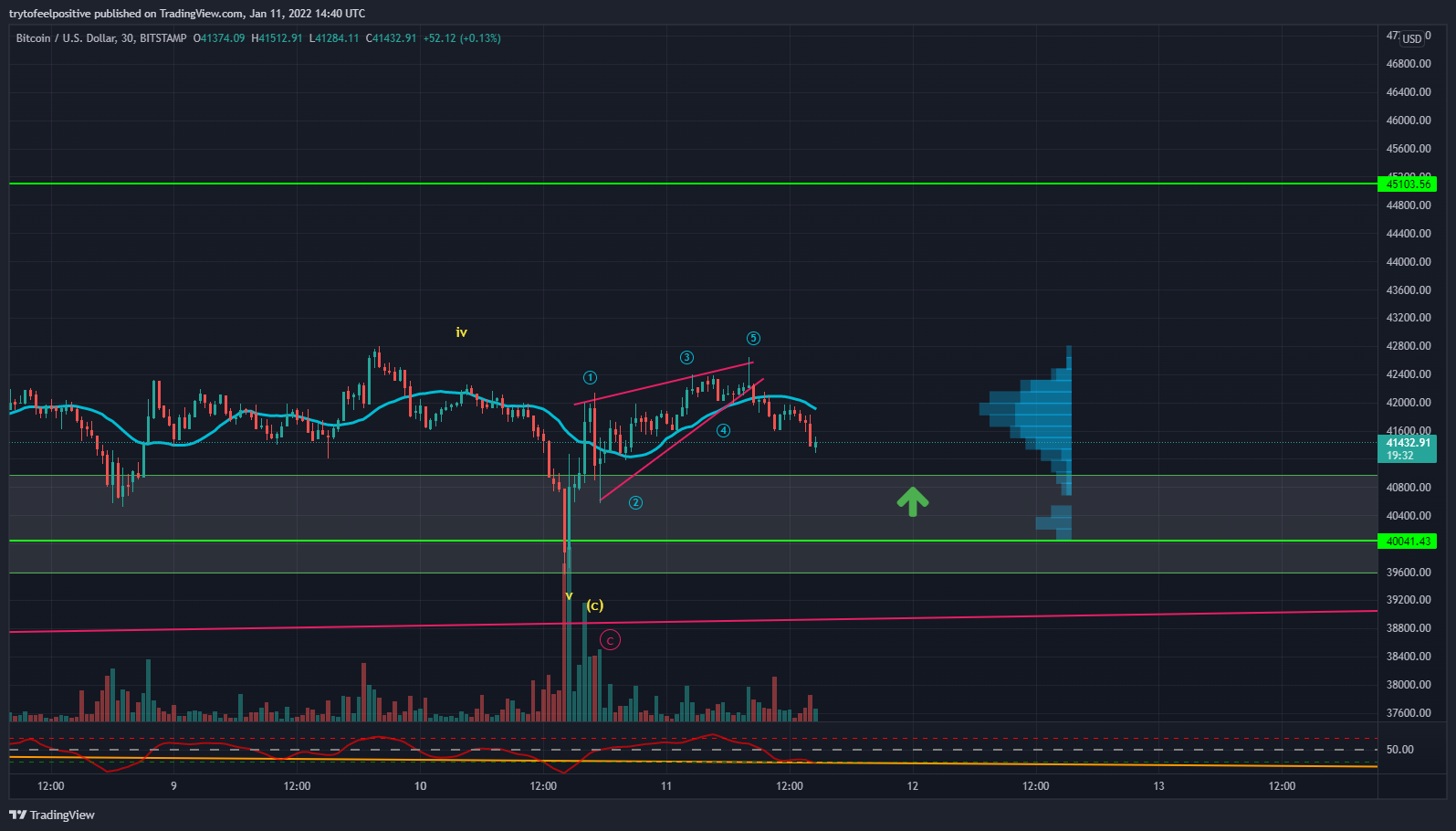Click the green 40041.43 price label
Viewport: 1456px width, 831px height.
pos(1407,542)
